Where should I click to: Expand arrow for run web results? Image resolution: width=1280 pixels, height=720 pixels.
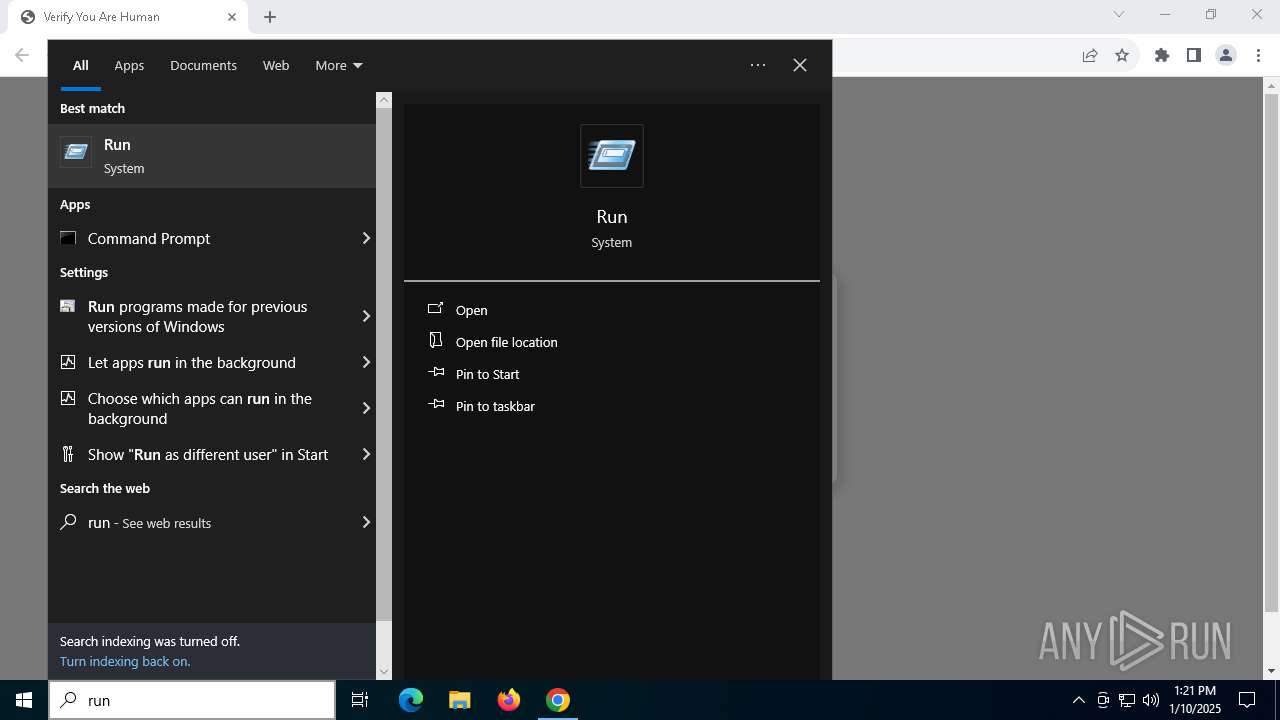point(366,522)
